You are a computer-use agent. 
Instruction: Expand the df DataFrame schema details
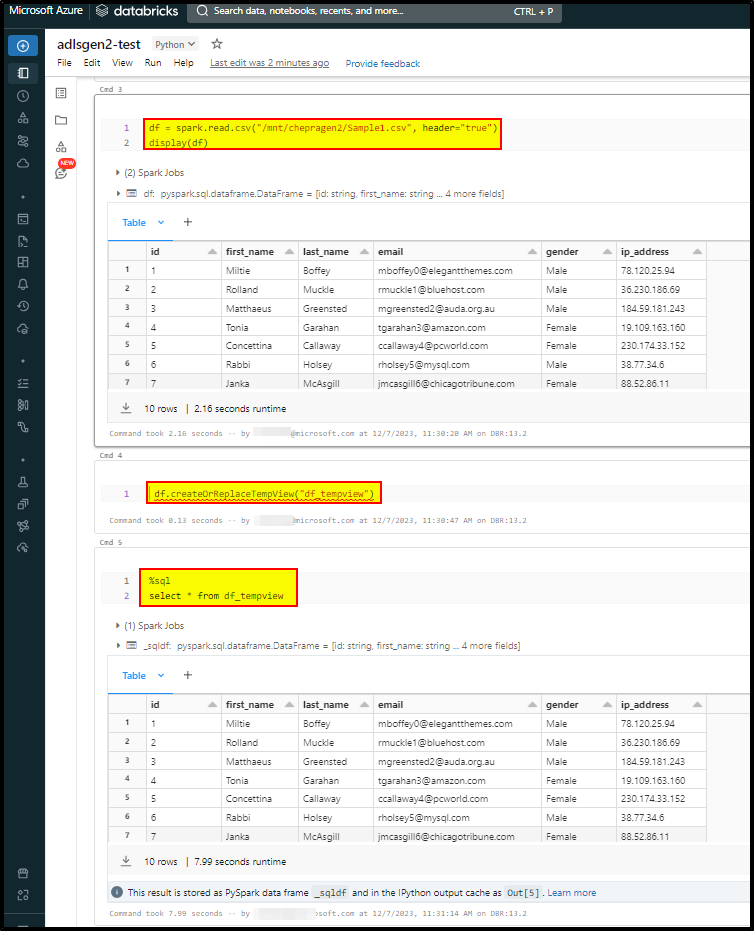click(118, 194)
